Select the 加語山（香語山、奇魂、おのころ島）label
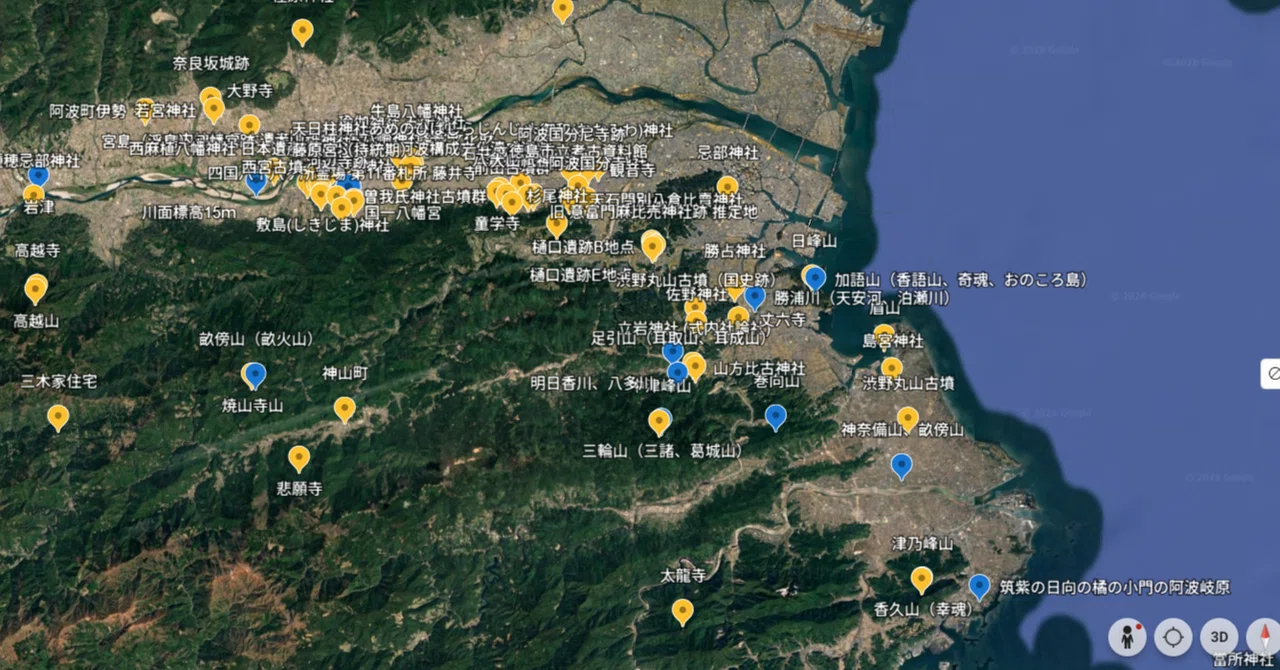The height and width of the screenshot is (670, 1280). (961, 279)
